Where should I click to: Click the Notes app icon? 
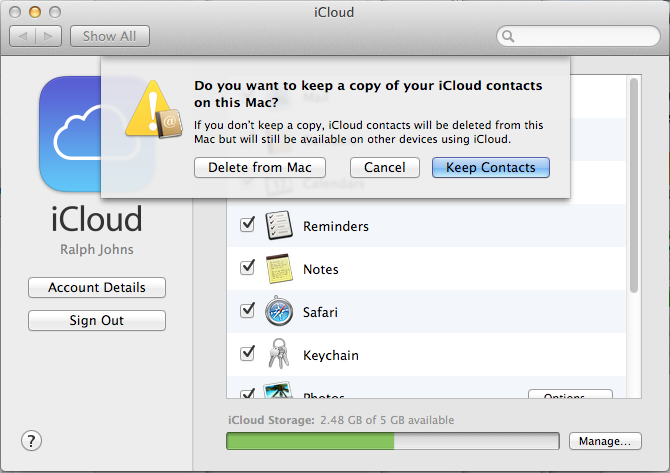pos(278,269)
